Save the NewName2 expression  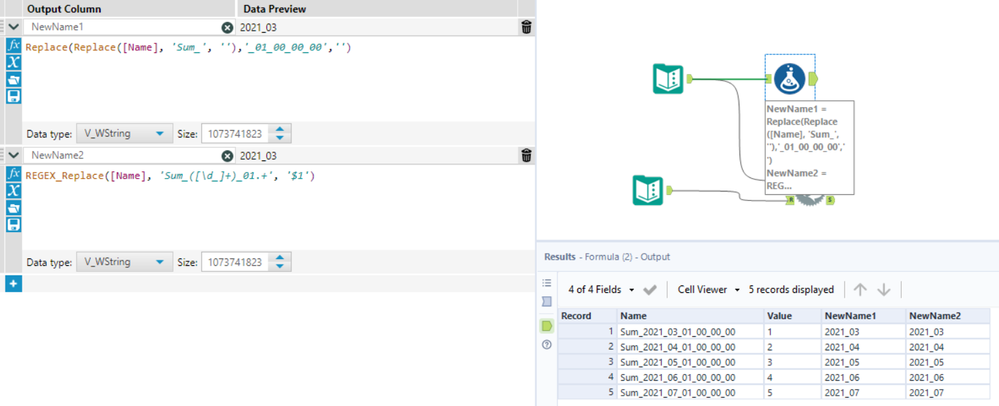[13, 224]
